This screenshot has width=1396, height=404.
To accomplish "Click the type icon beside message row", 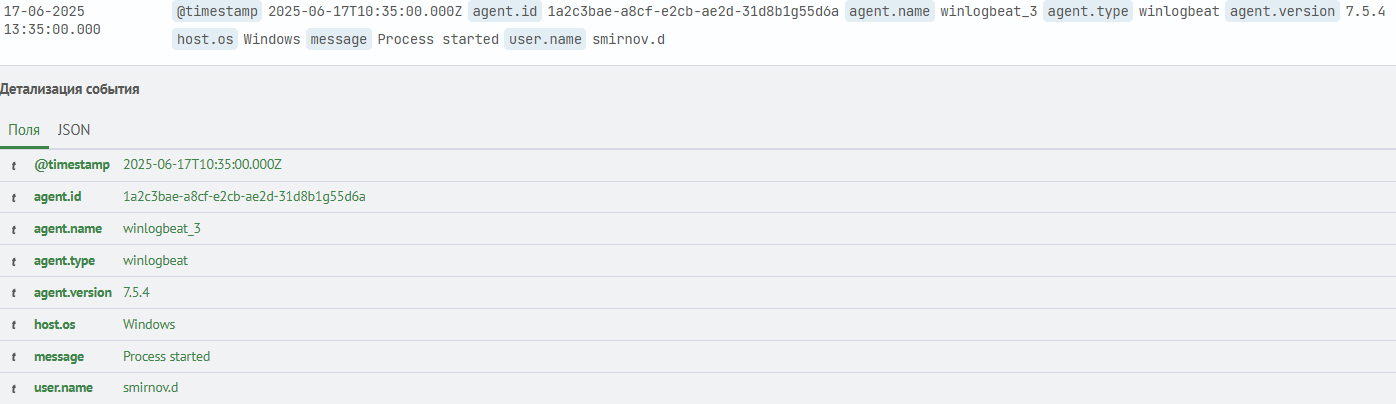I will coord(14,357).
